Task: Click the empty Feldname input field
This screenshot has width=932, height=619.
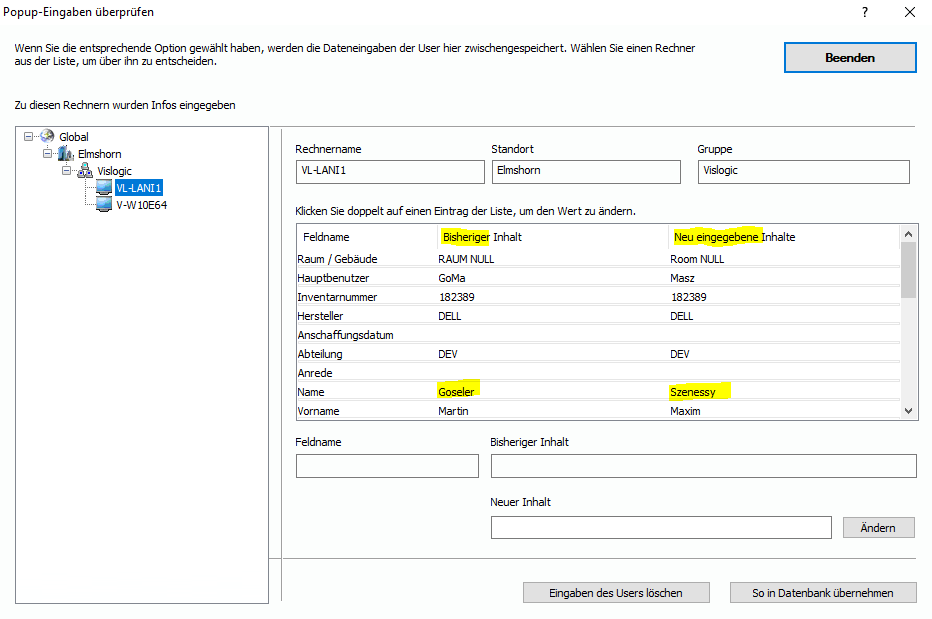Action: pyautogui.click(x=387, y=466)
